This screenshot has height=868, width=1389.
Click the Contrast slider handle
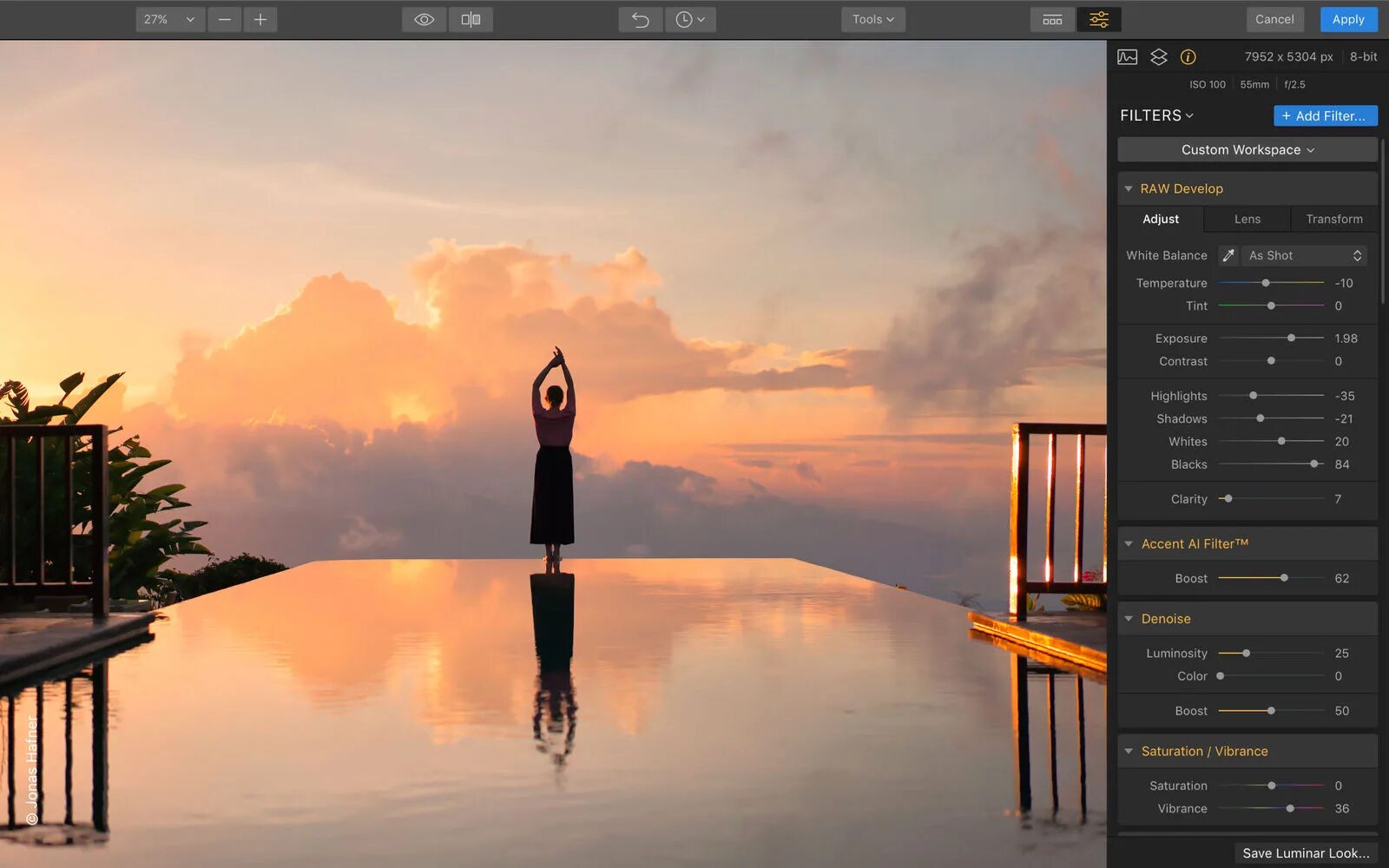click(1271, 361)
